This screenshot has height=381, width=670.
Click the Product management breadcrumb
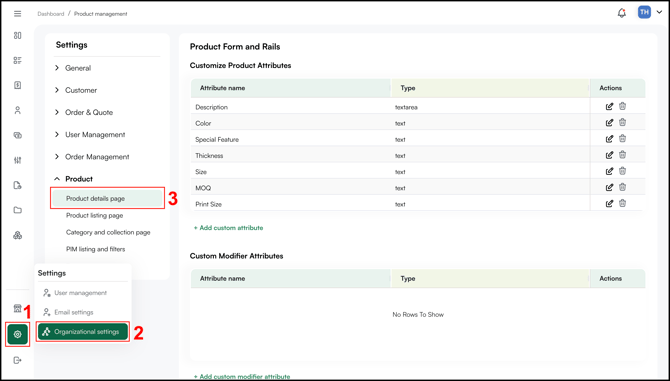coord(100,14)
